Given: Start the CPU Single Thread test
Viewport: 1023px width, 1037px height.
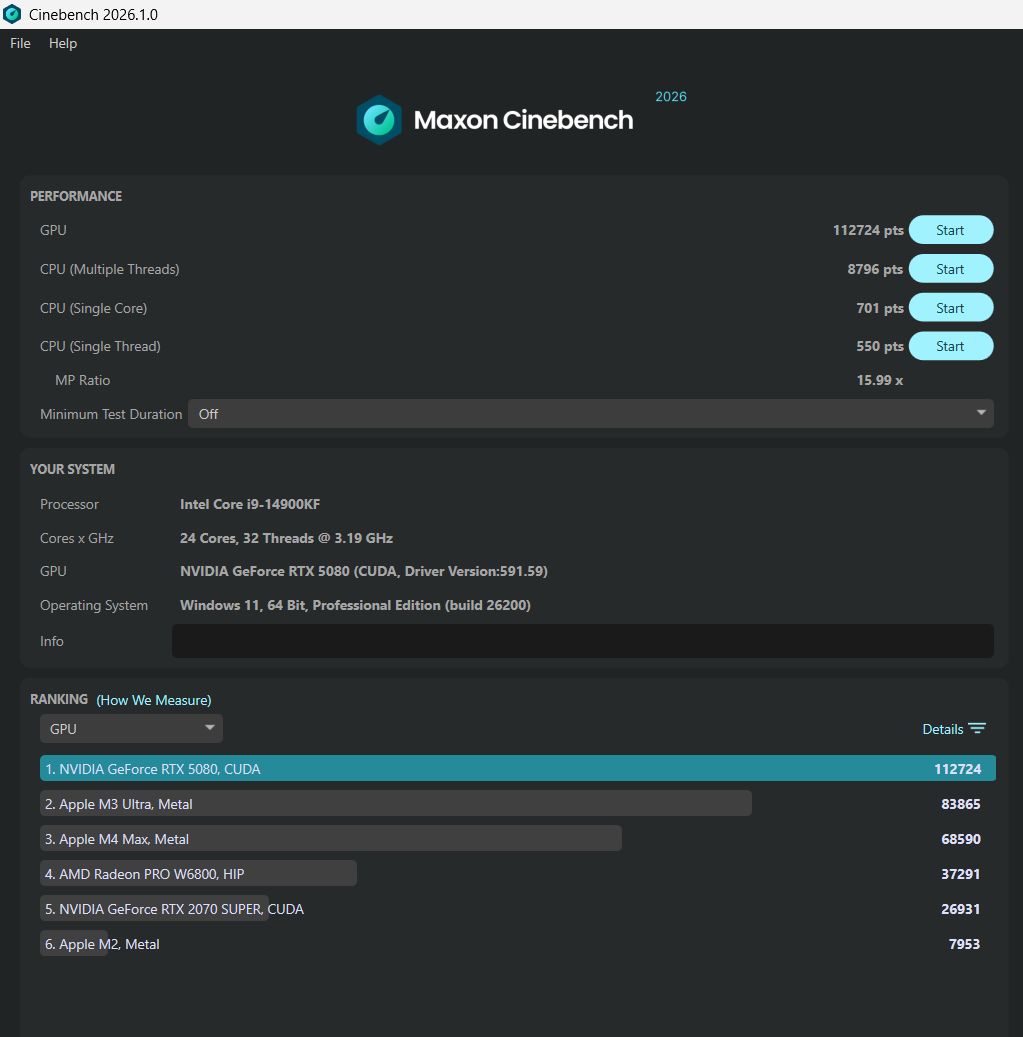Looking at the screenshot, I should tap(950, 346).
